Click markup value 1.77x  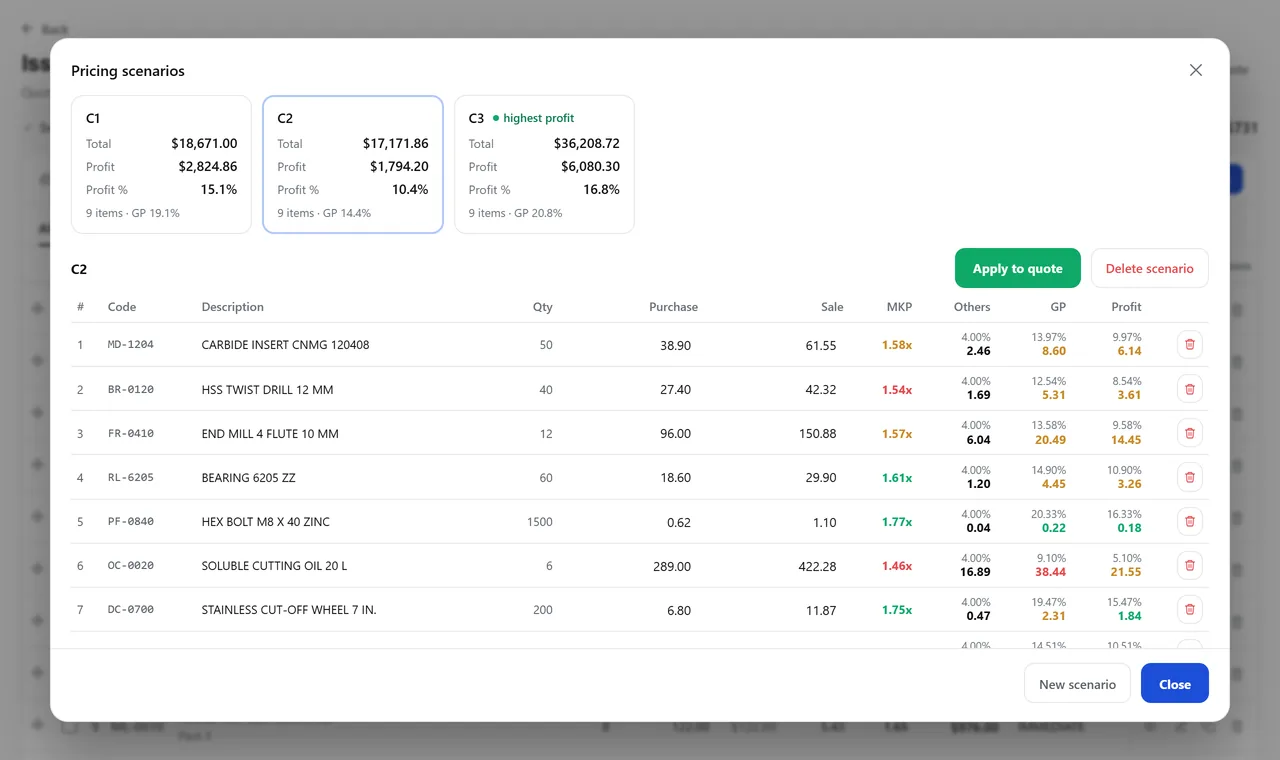[x=897, y=521]
